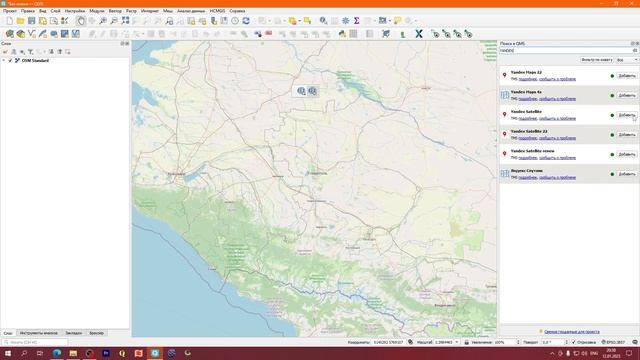640x360 pixels.
Task: Open the Проект menu
Action: (10, 11)
